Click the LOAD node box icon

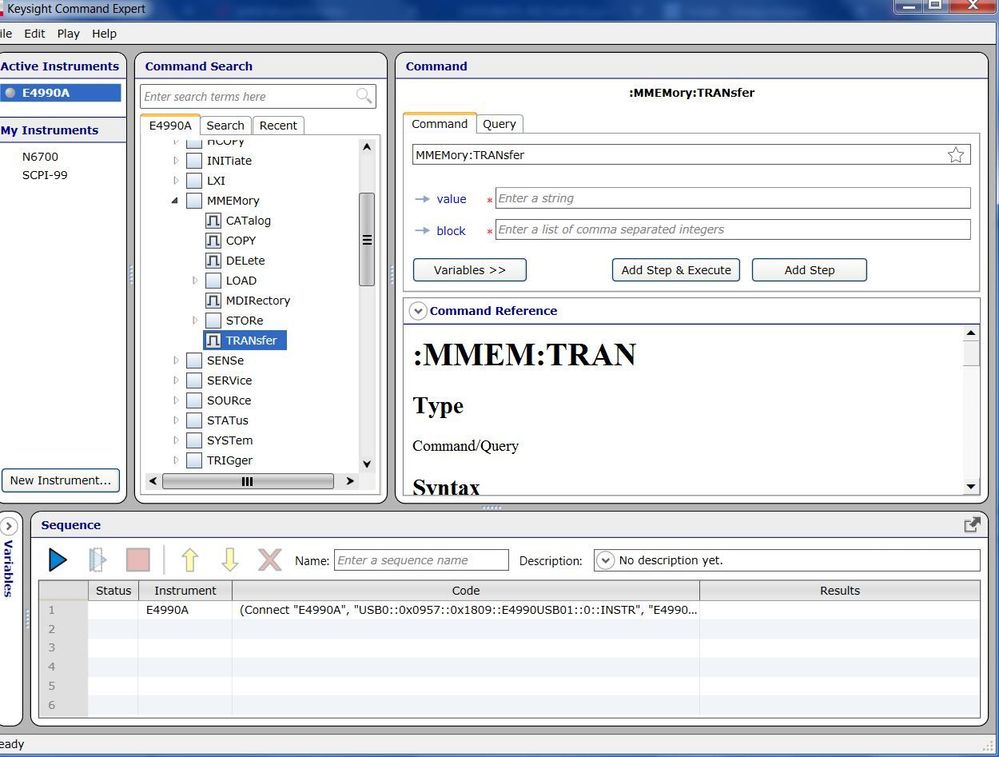(213, 280)
